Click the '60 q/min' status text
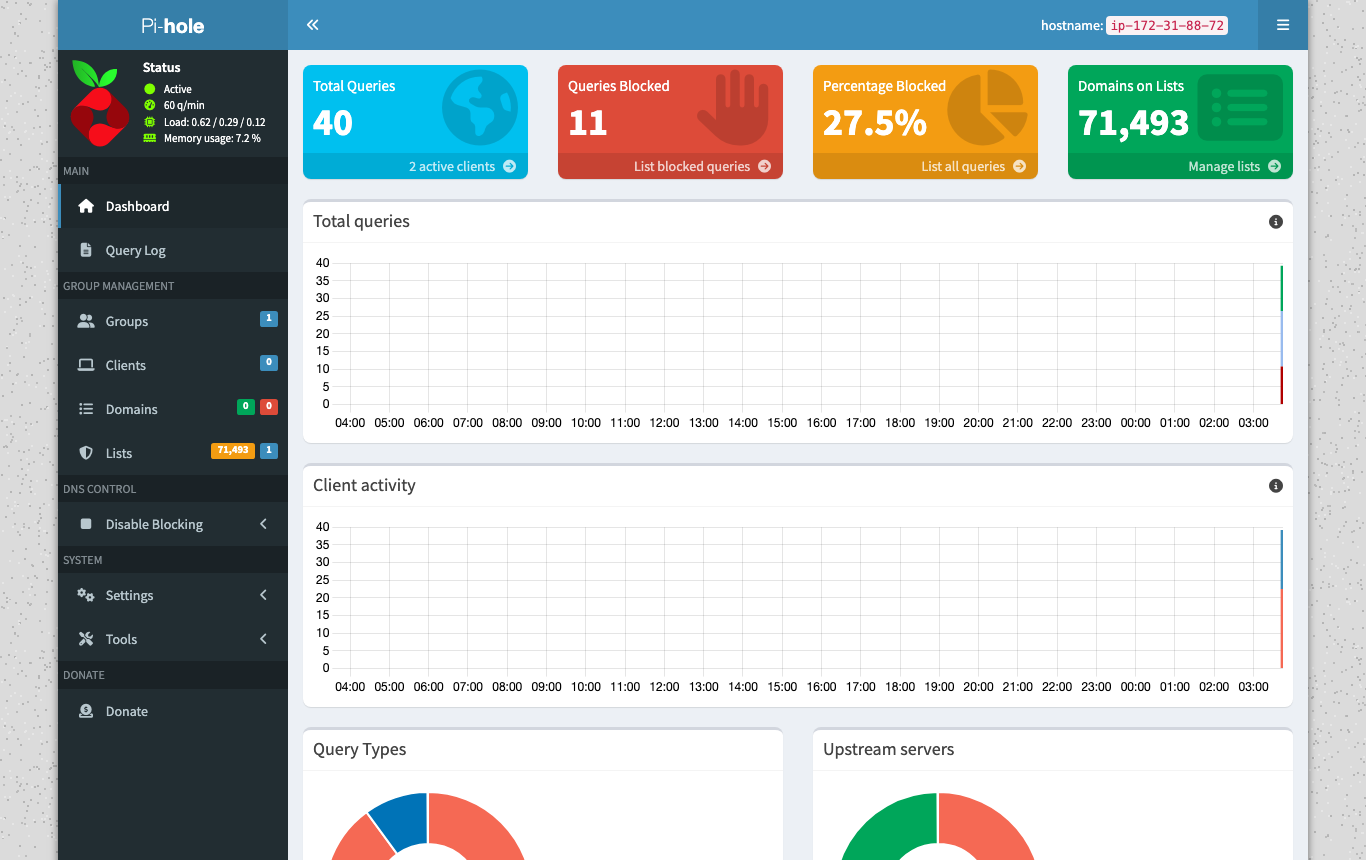The width and height of the screenshot is (1366, 860). click(x=184, y=105)
